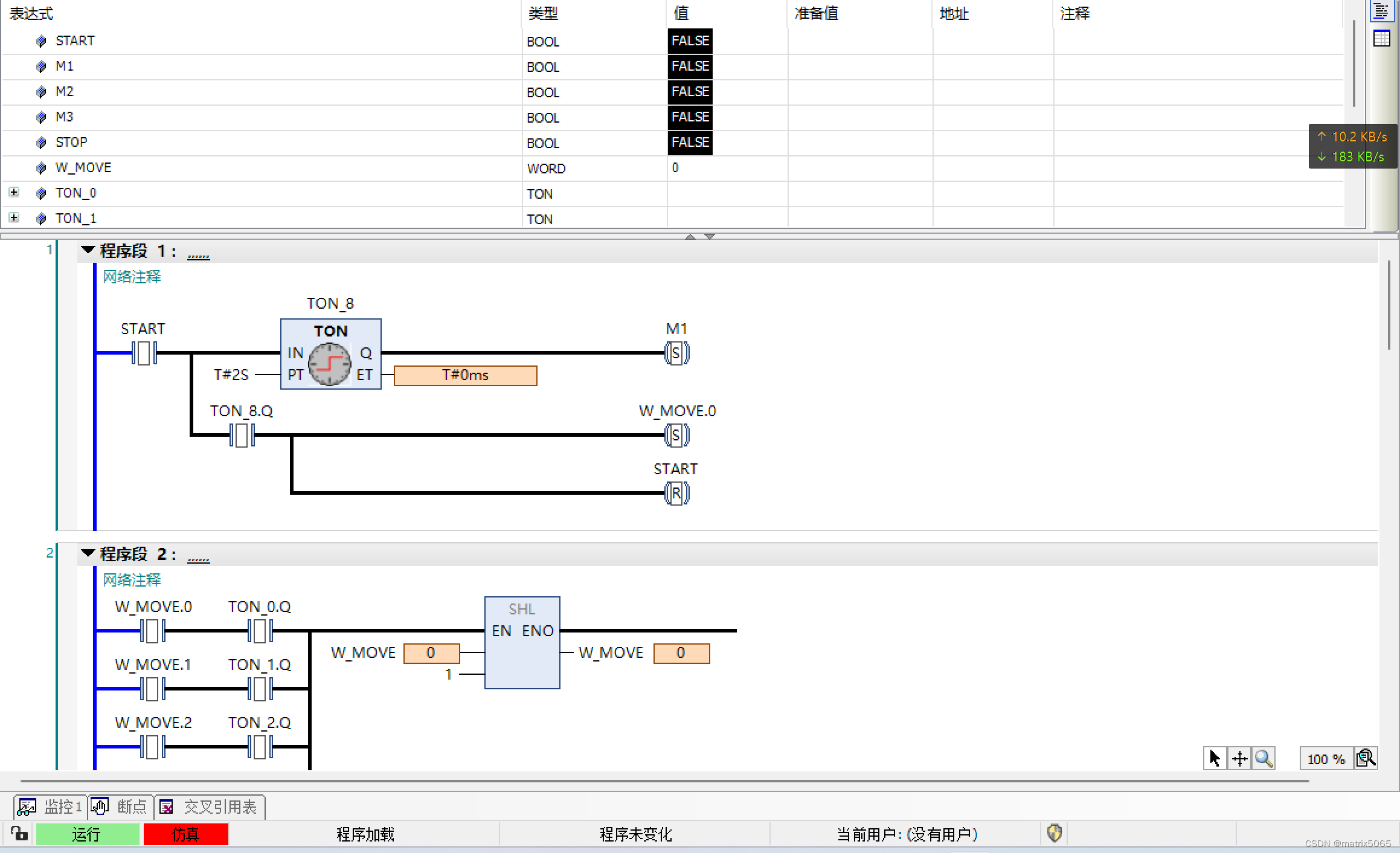Toggle the START variable FALSE value

(x=690, y=41)
